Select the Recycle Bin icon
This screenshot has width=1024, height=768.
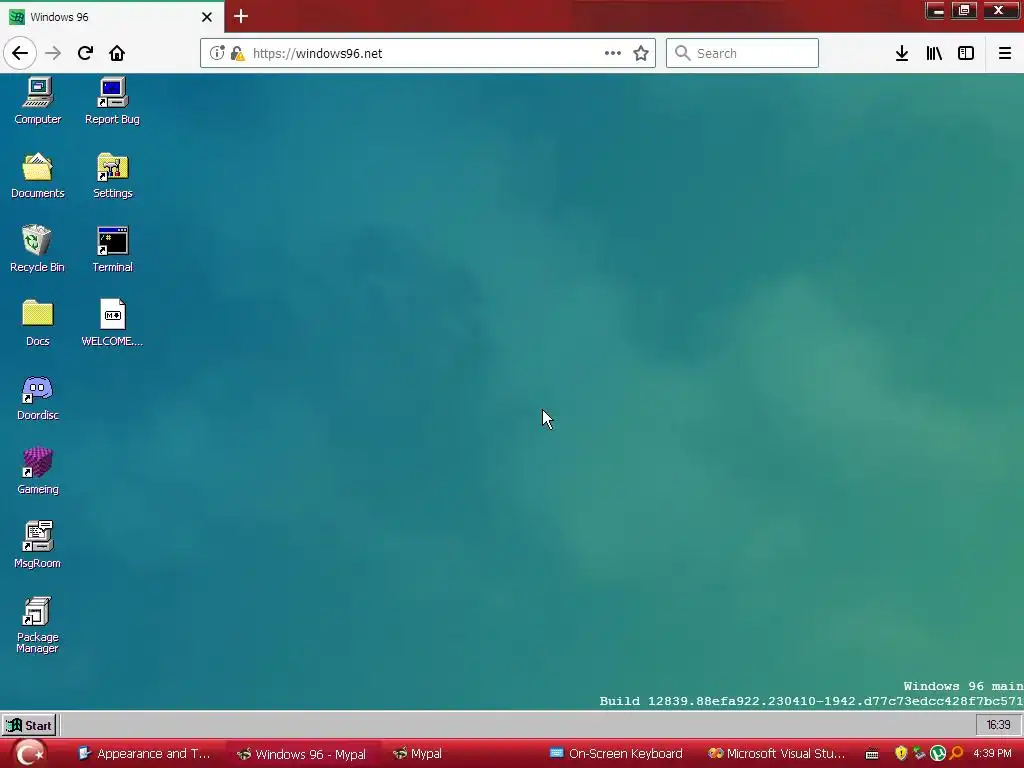click(37, 249)
